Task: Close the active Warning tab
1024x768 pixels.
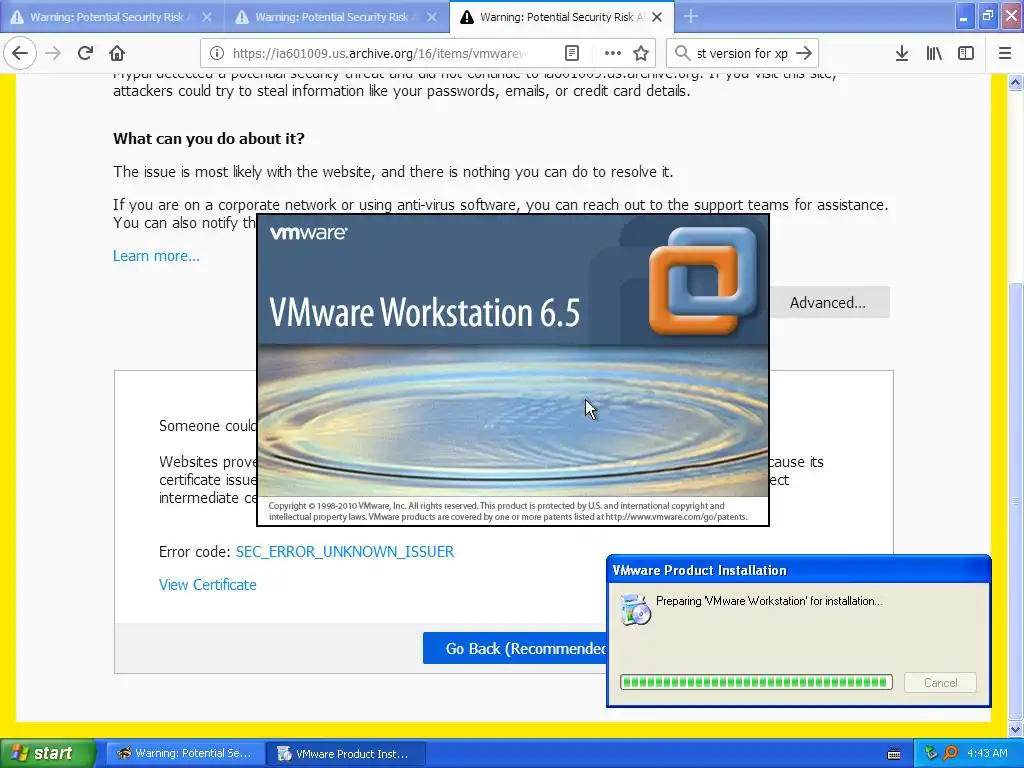Action: coord(658,17)
